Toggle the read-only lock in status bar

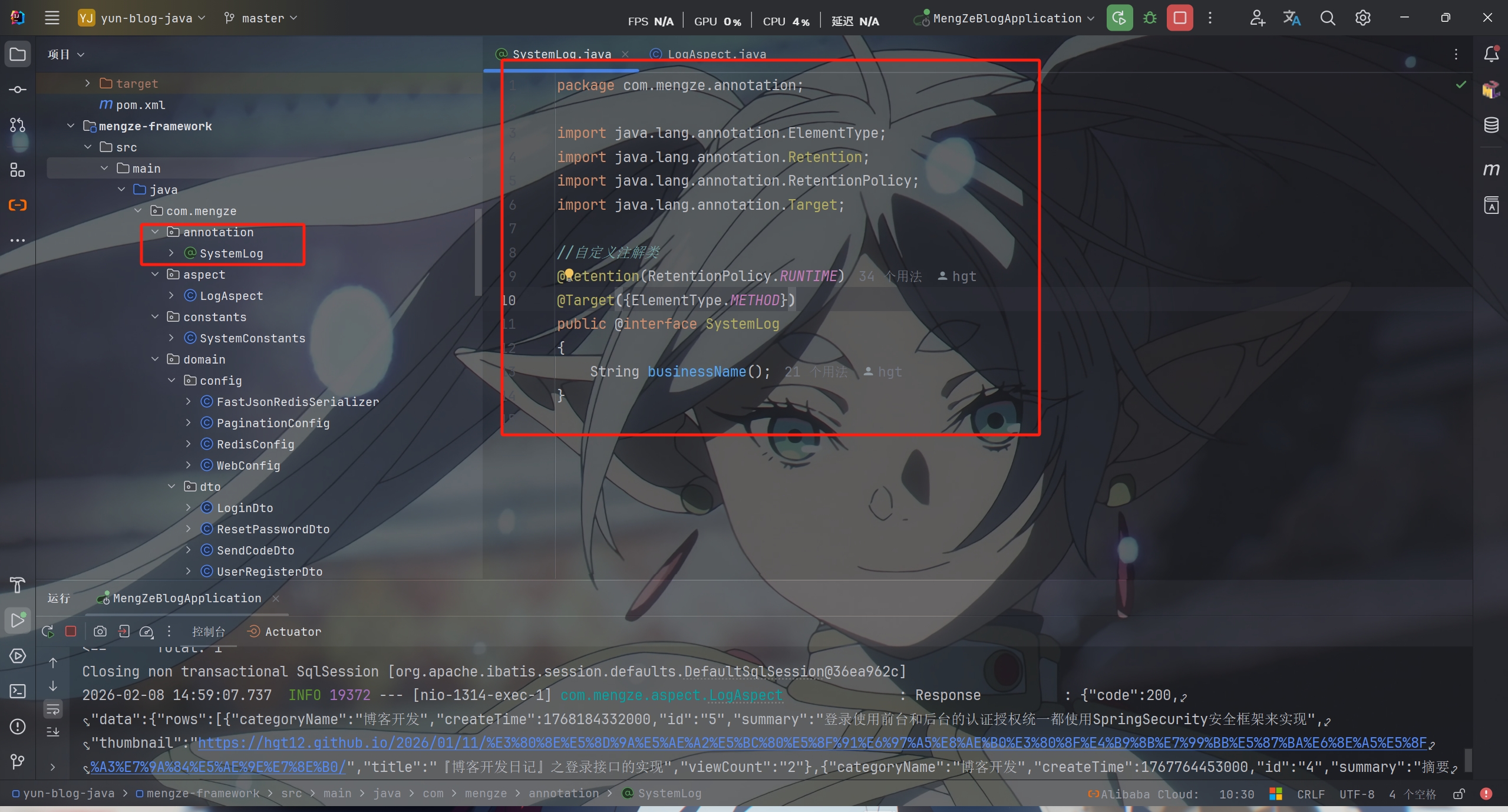1458,794
